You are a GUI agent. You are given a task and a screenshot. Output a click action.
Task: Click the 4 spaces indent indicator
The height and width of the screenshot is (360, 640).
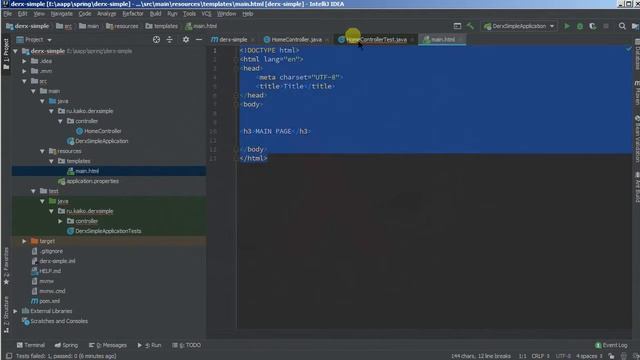(589, 356)
